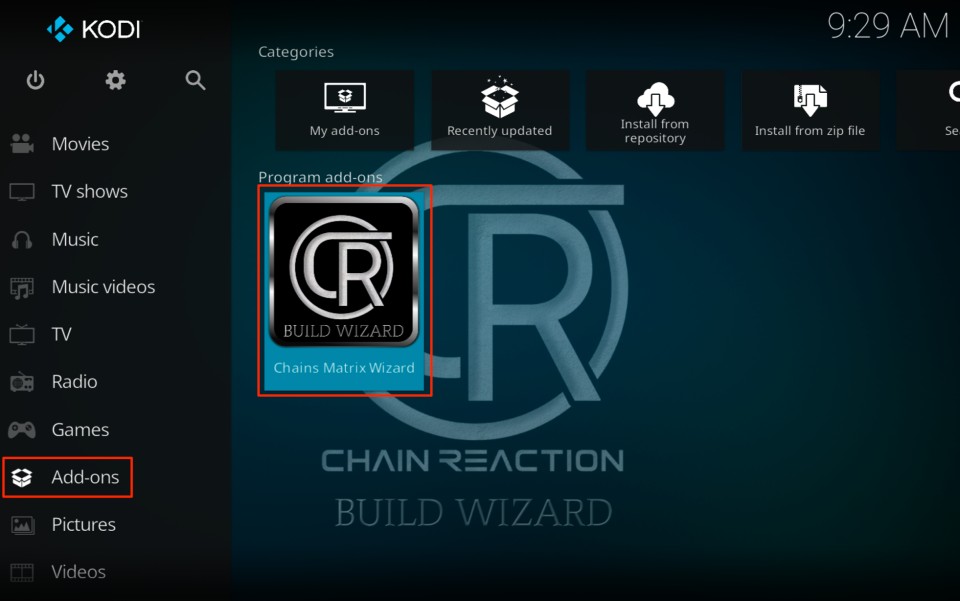Open the My add-ons category
The image size is (960, 601).
tap(345, 110)
